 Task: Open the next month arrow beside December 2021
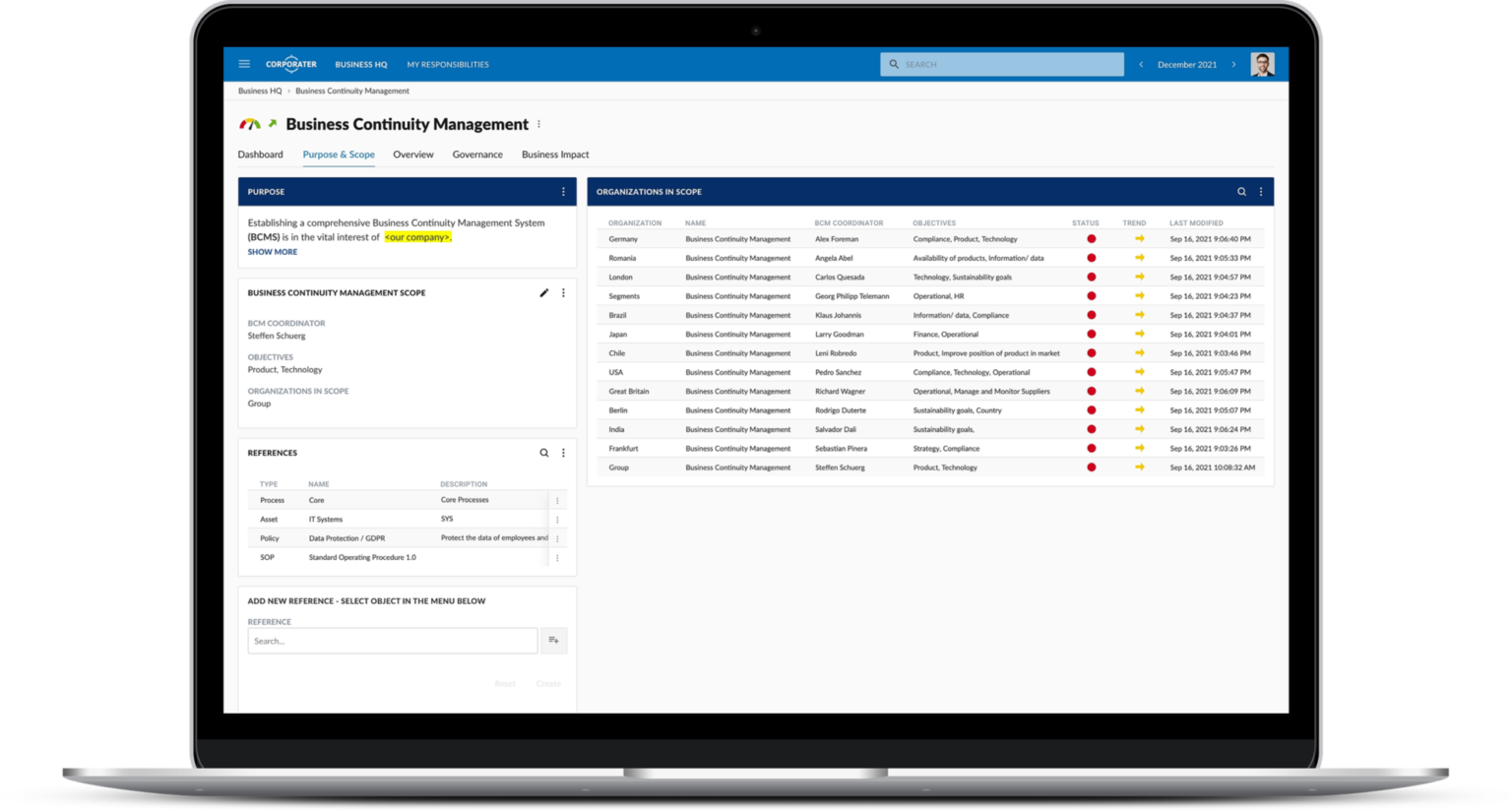pyautogui.click(x=1233, y=63)
